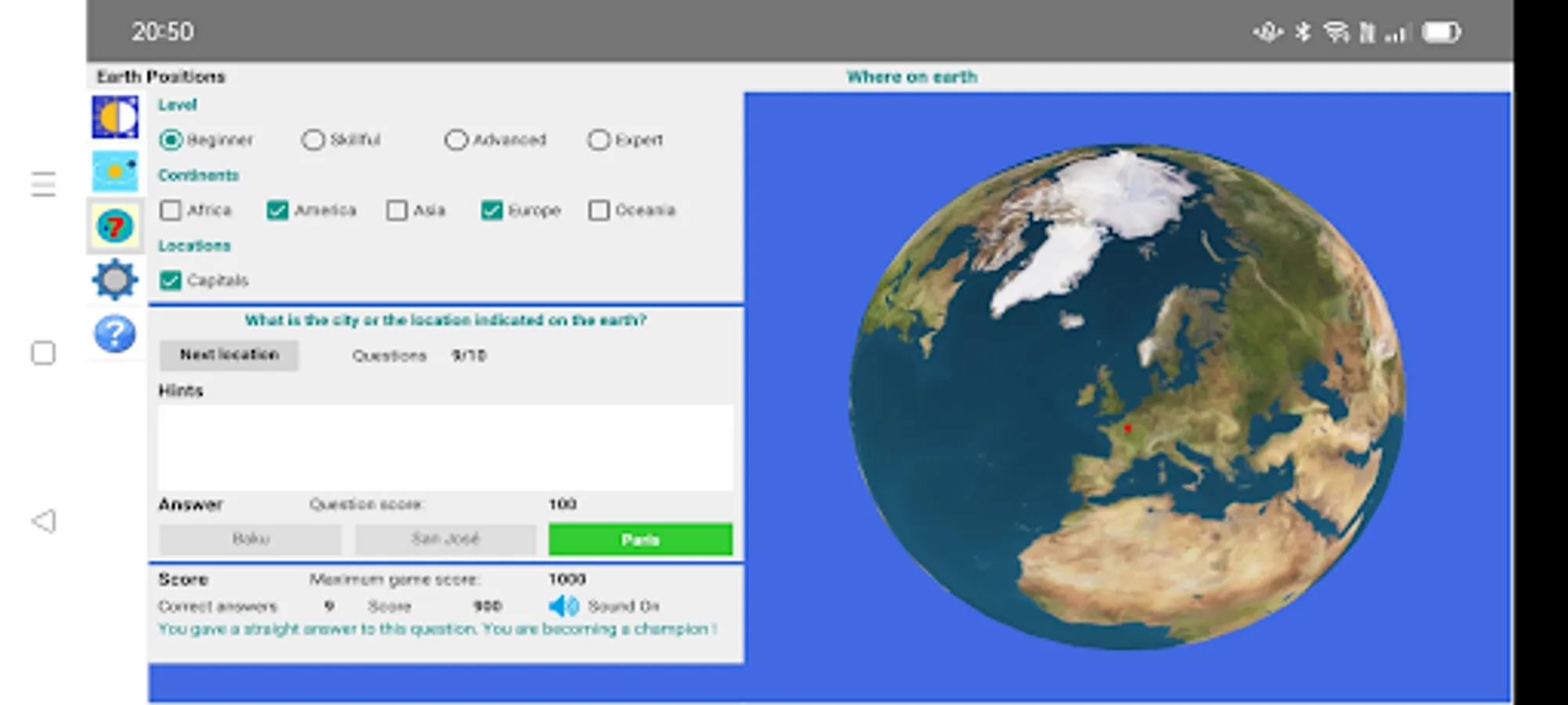
Task: Choose the green Paris answer button
Action: 640,539
